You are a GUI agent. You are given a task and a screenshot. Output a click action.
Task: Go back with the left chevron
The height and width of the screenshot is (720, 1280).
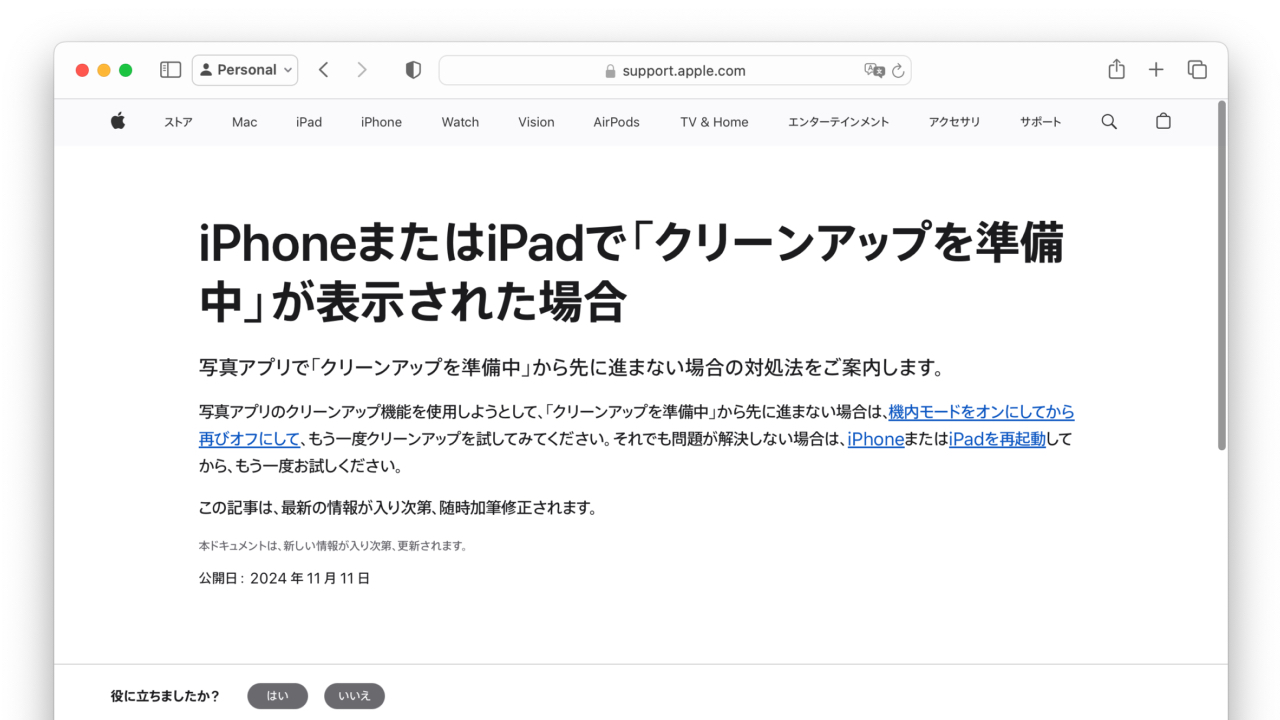(323, 70)
